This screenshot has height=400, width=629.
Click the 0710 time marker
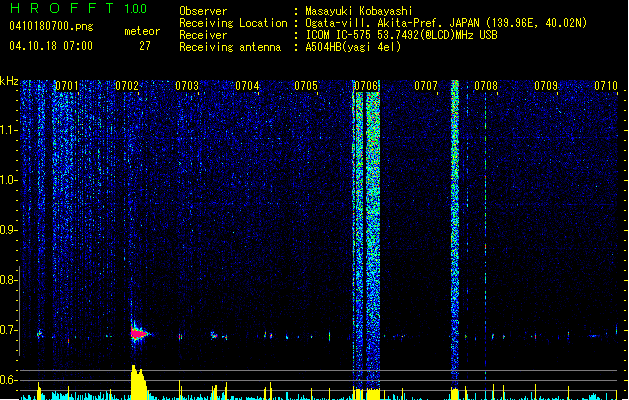(606, 86)
